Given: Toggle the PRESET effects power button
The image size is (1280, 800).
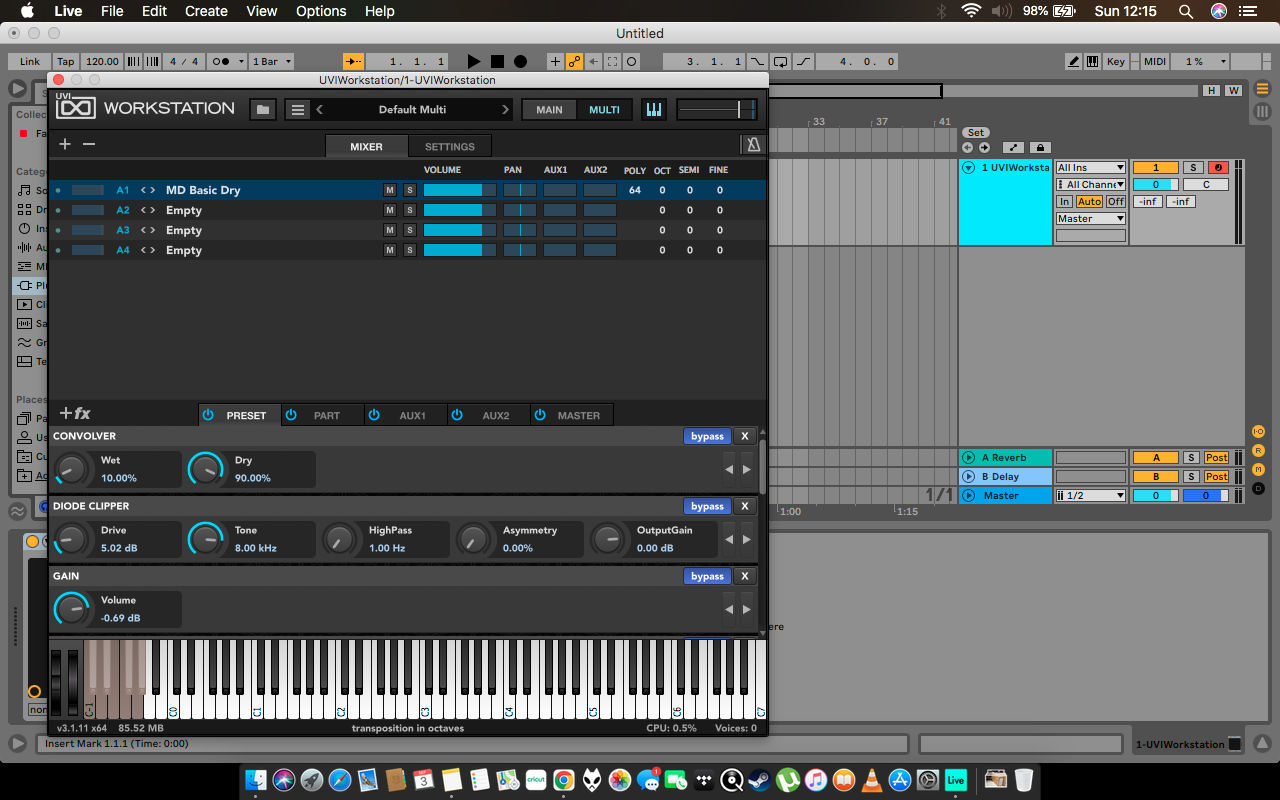Looking at the screenshot, I should pyautogui.click(x=208, y=415).
